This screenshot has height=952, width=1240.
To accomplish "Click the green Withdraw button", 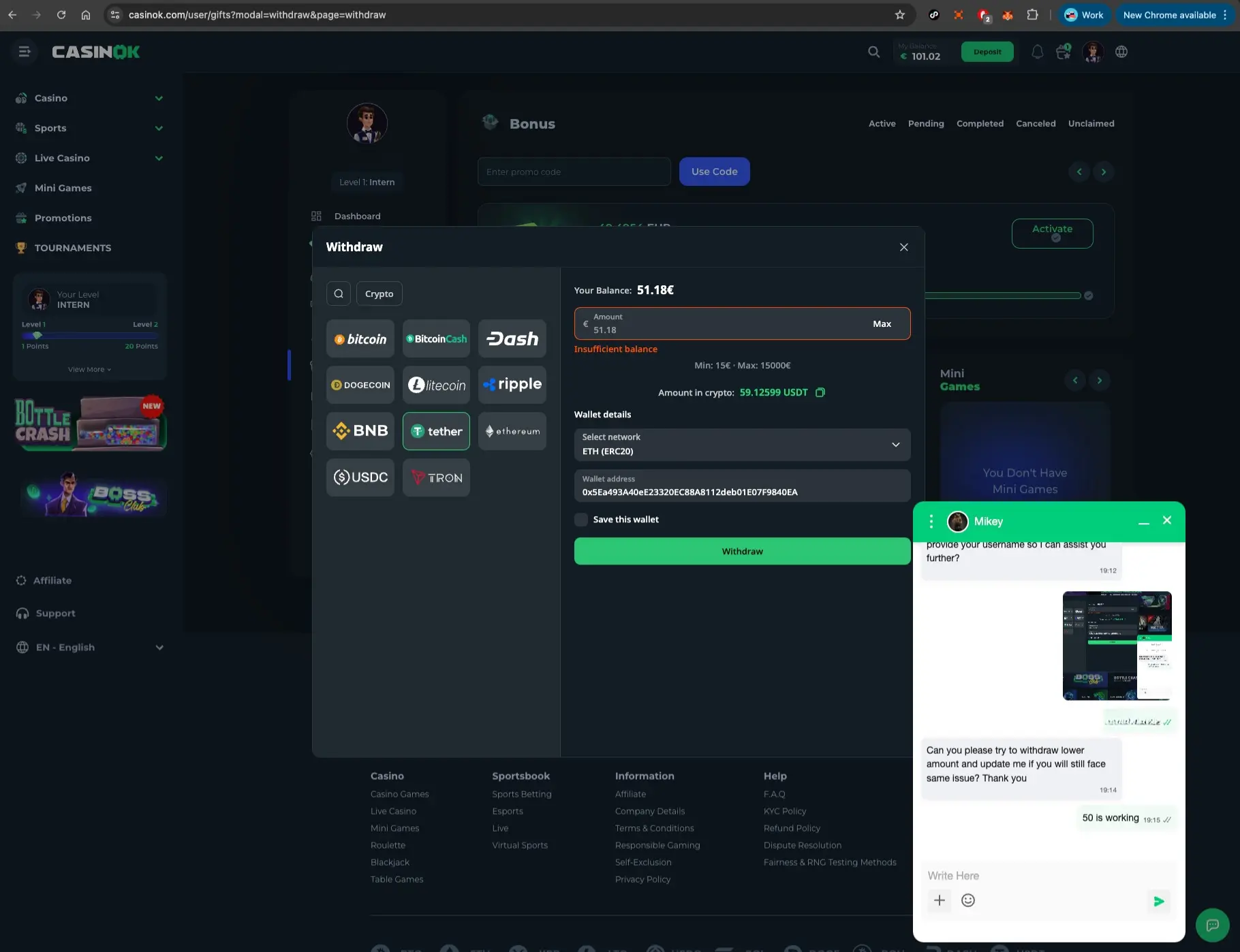I will point(742,552).
